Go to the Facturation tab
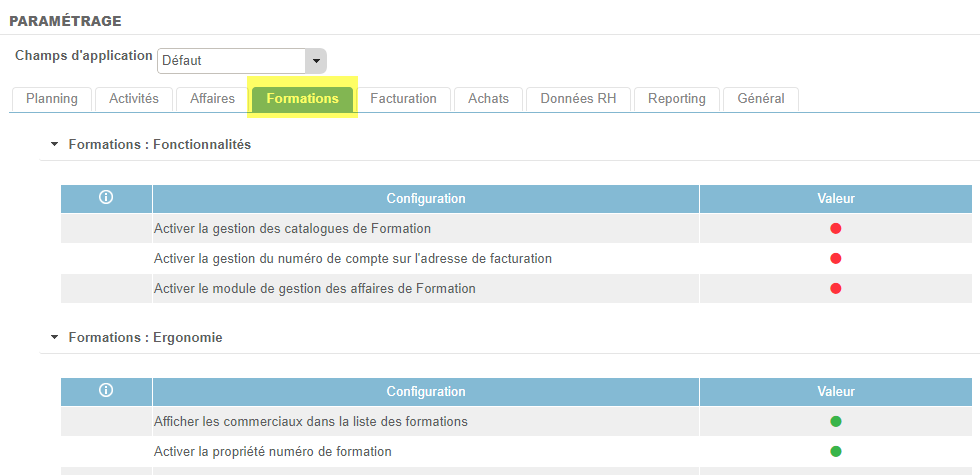The image size is (980, 475). [403, 99]
